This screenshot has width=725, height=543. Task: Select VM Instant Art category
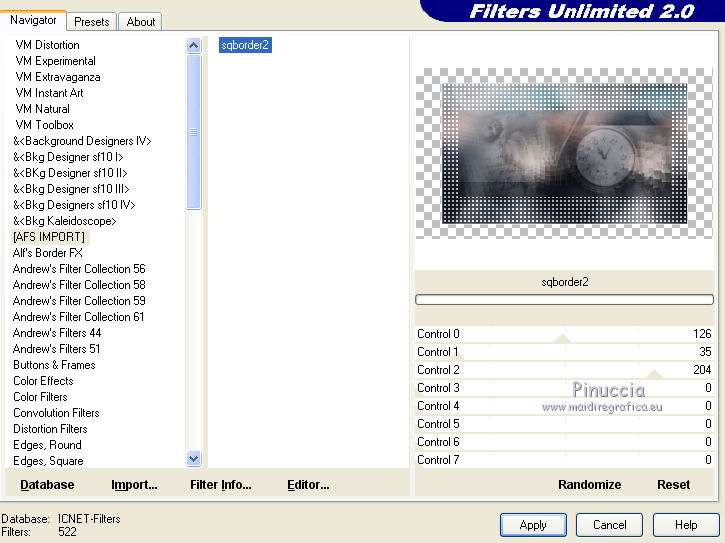pos(49,93)
